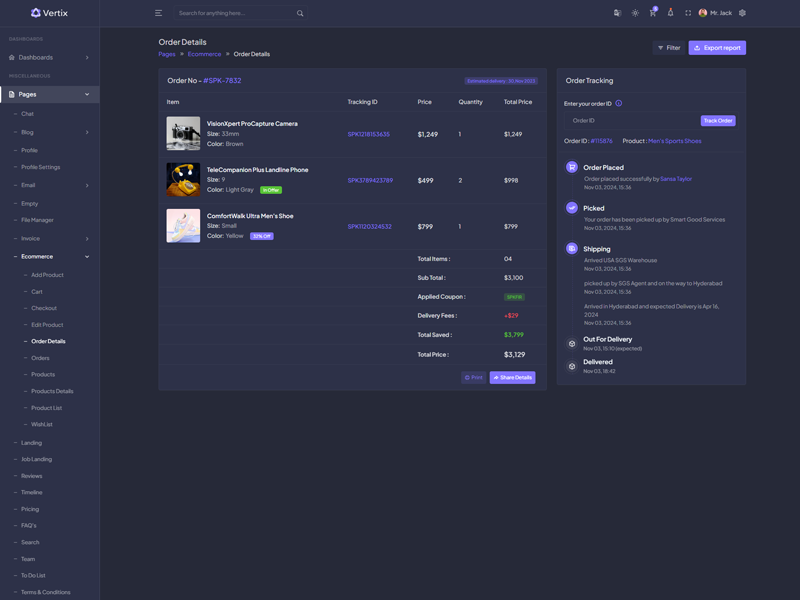Screen dimensions: 800x600
Task: Click the Order ID input field
Action: (630, 121)
